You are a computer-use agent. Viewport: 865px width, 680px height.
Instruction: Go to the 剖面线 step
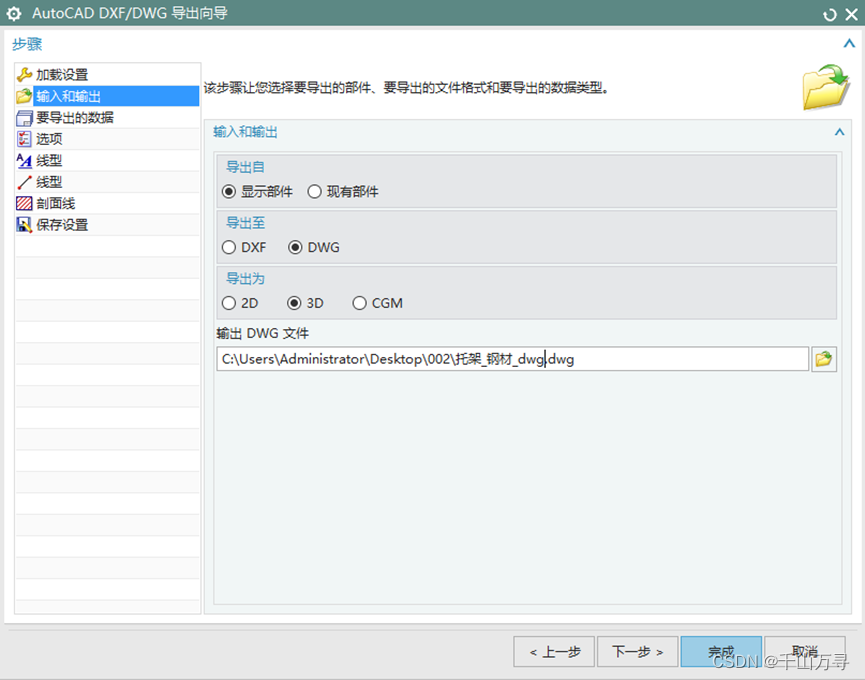pos(108,204)
